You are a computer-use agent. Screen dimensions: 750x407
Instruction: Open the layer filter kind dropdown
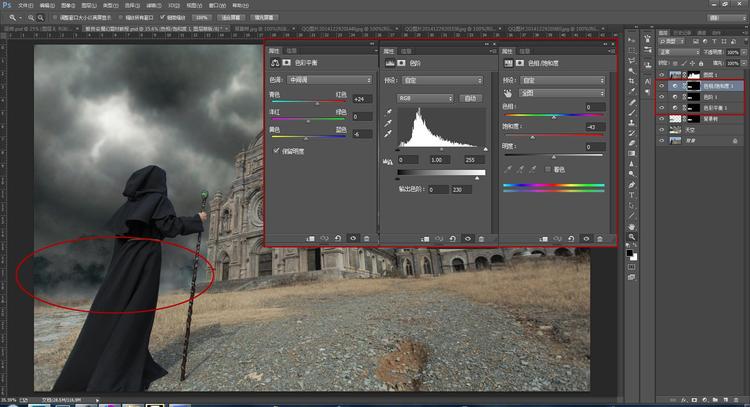[673, 42]
